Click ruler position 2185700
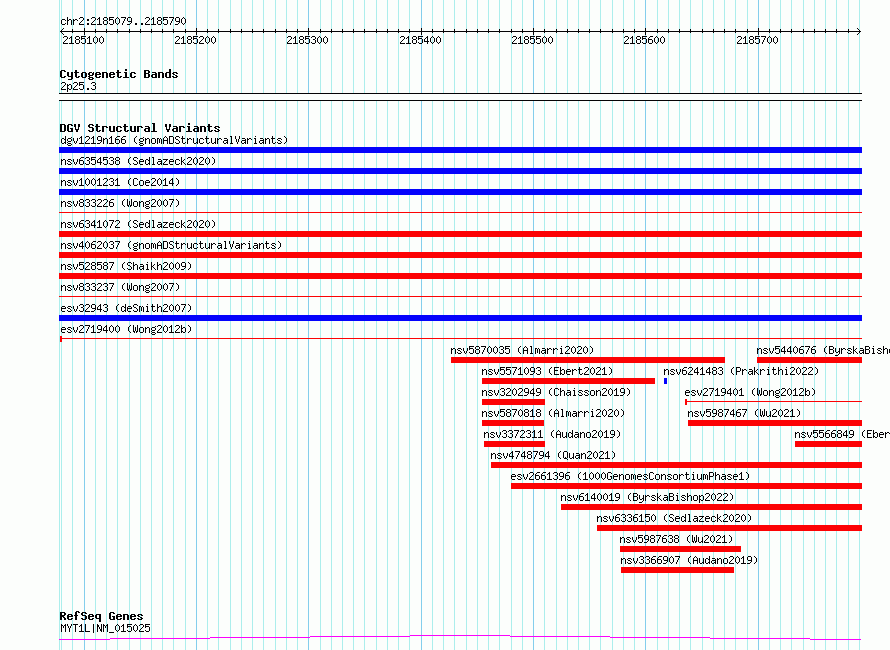 pyautogui.click(x=757, y=40)
